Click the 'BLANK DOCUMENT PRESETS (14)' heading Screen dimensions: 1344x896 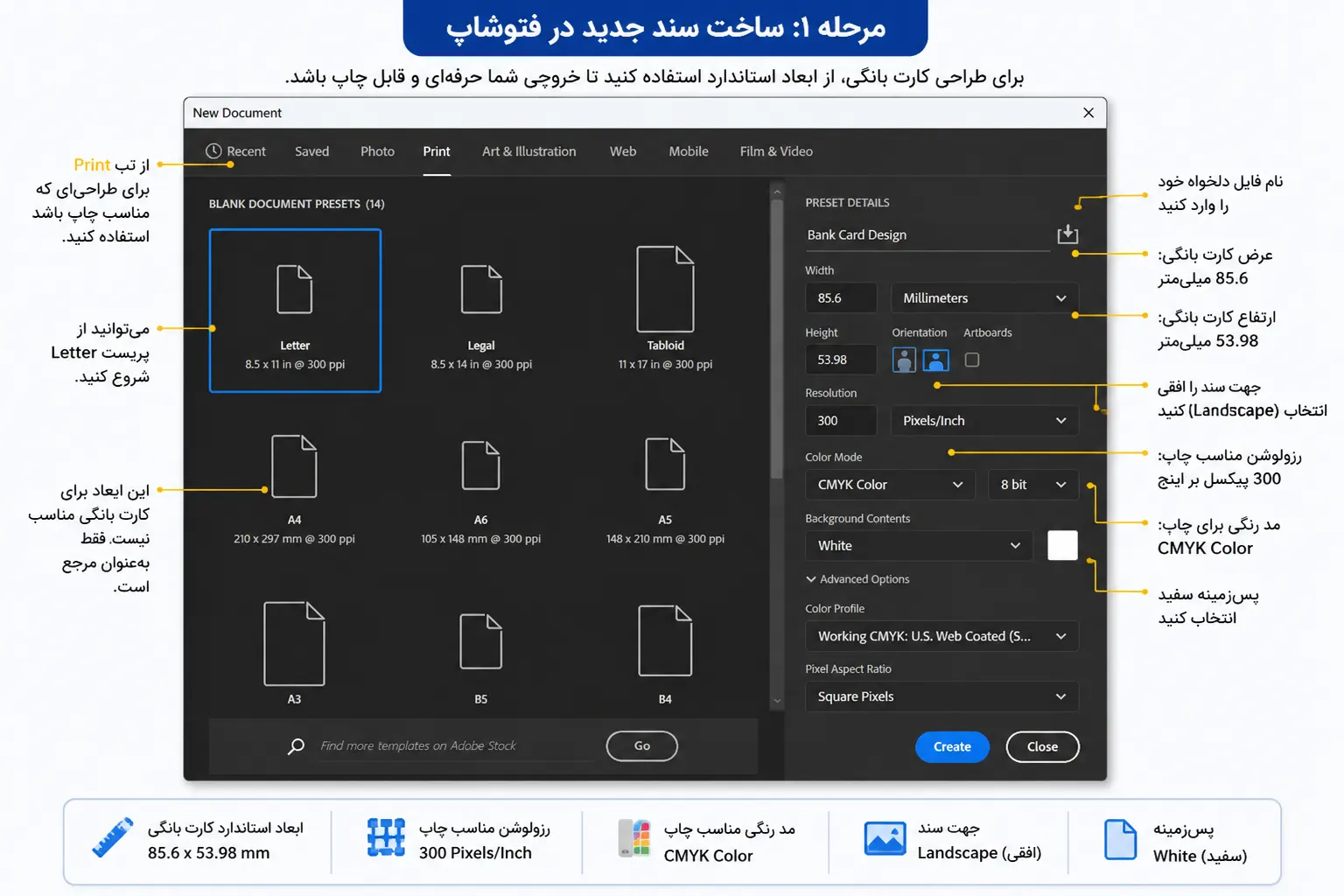297,204
